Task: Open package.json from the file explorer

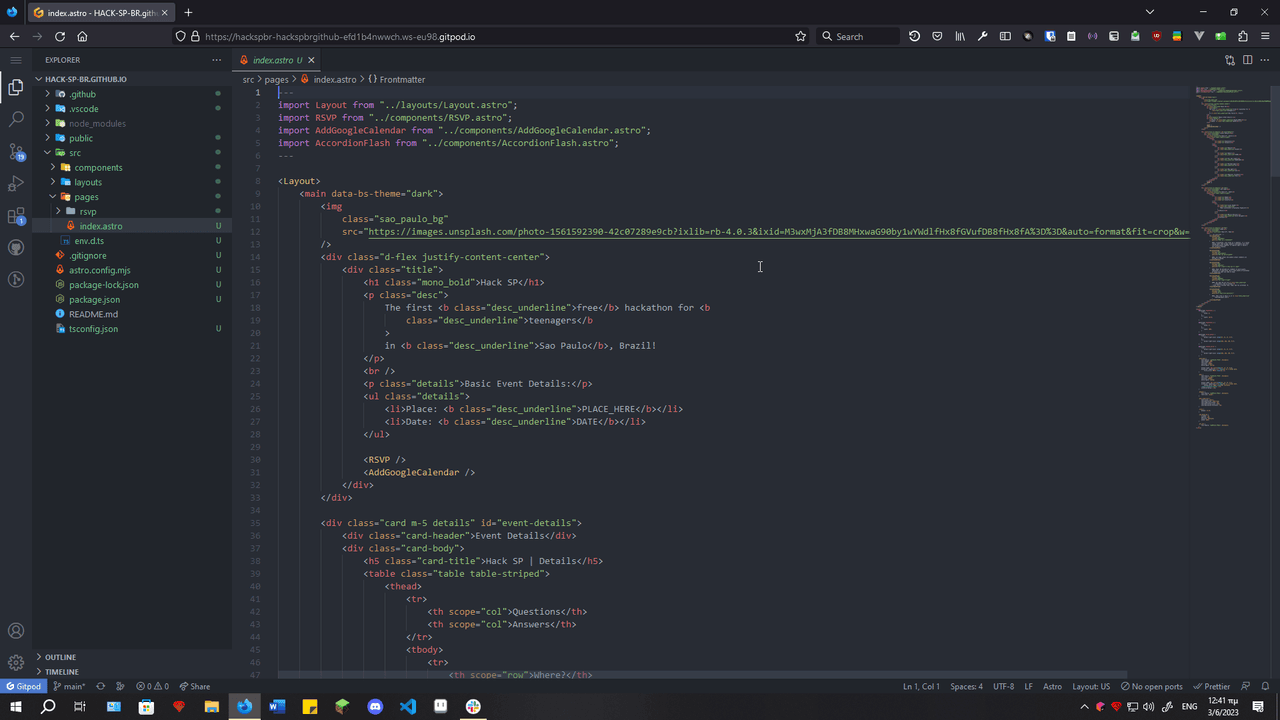Action: [x=94, y=299]
